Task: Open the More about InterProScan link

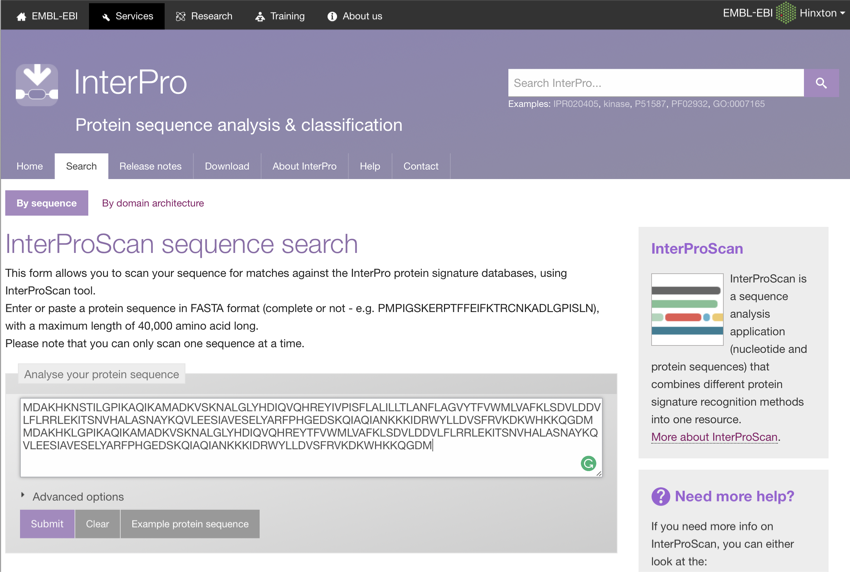Action: tap(714, 437)
